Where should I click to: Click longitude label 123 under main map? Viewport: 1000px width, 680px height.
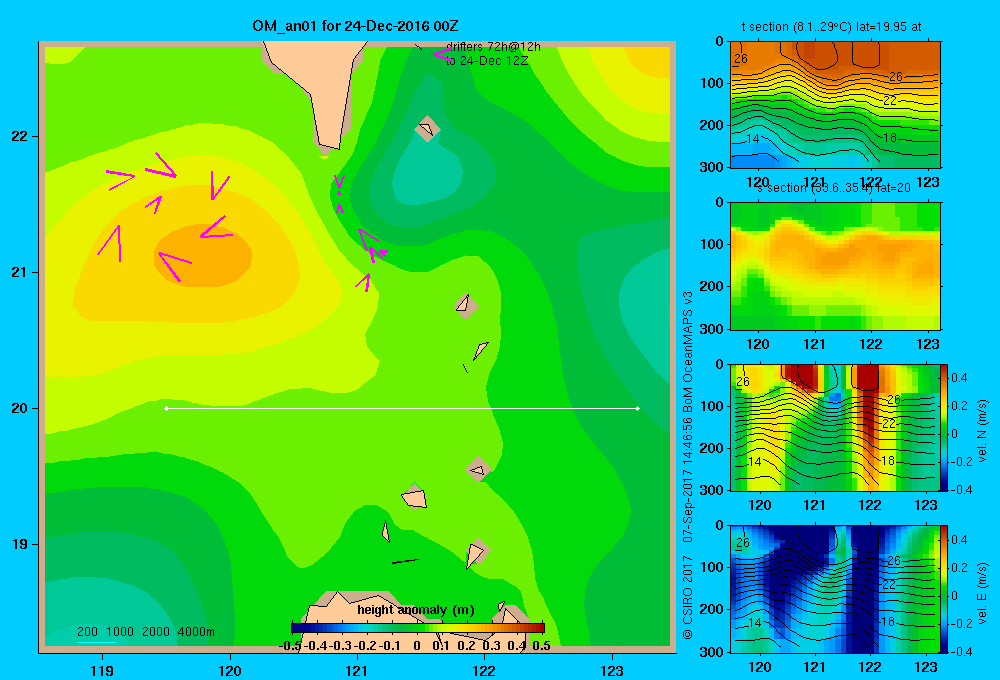pos(612,670)
